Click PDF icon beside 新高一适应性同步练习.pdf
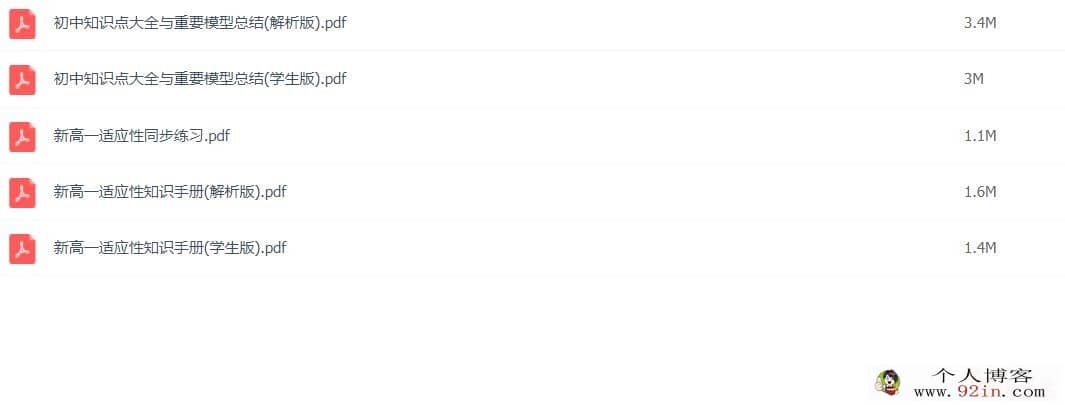 pyautogui.click(x=22, y=137)
